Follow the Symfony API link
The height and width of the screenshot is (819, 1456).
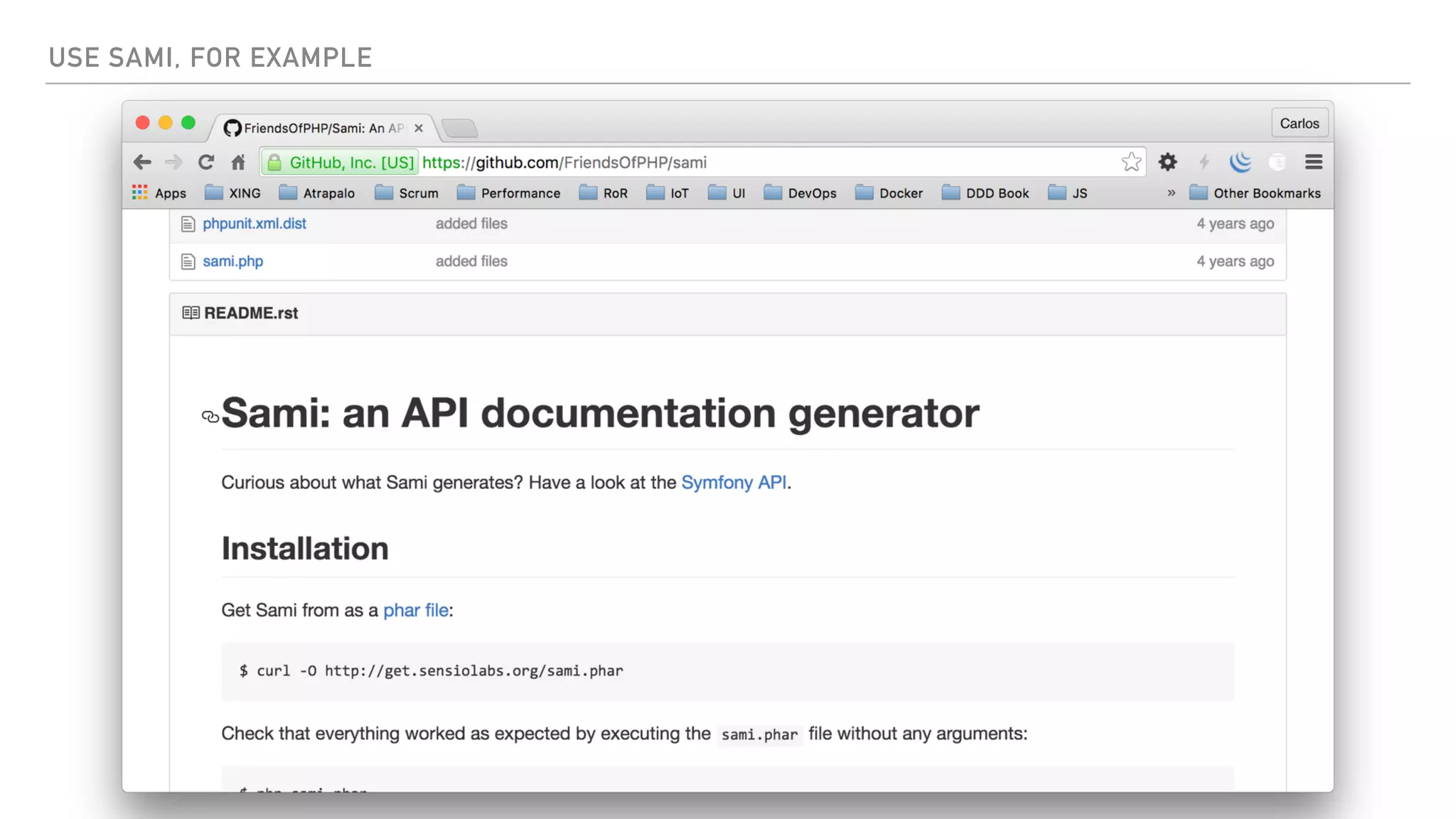pyautogui.click(x=733, y=483)
